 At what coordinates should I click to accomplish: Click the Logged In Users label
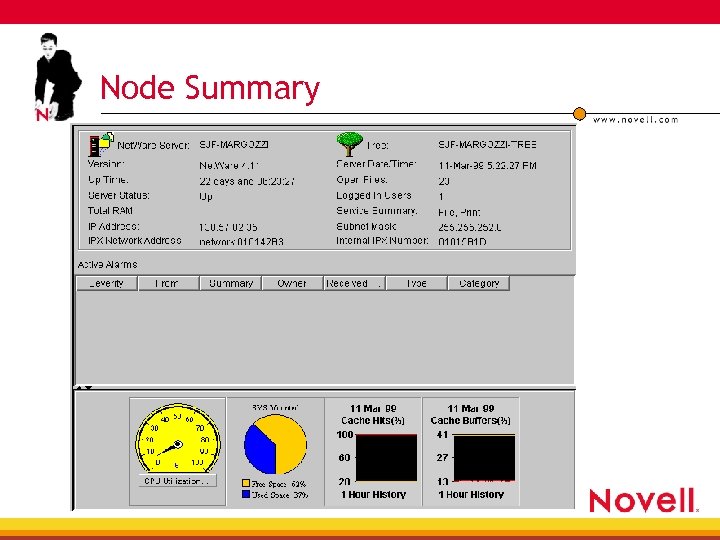point(374,196)
